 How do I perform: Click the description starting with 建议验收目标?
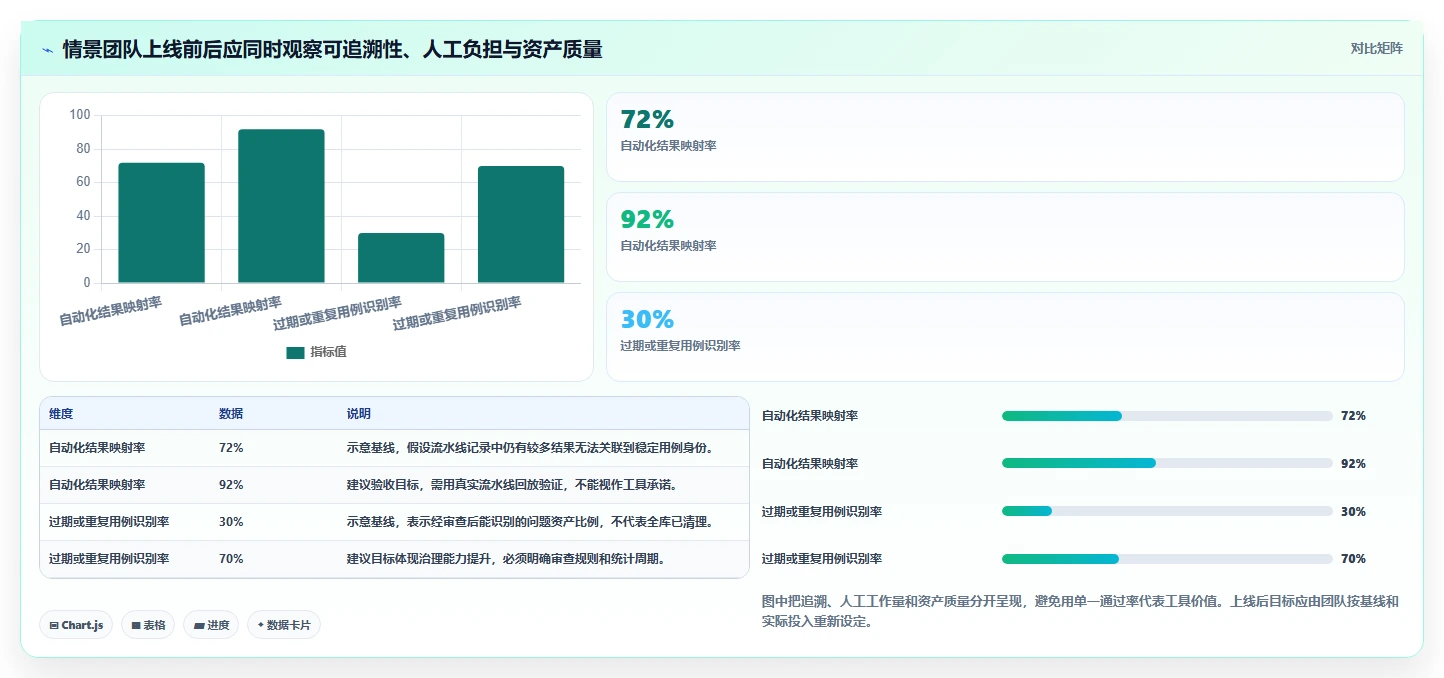click(513, 485)
